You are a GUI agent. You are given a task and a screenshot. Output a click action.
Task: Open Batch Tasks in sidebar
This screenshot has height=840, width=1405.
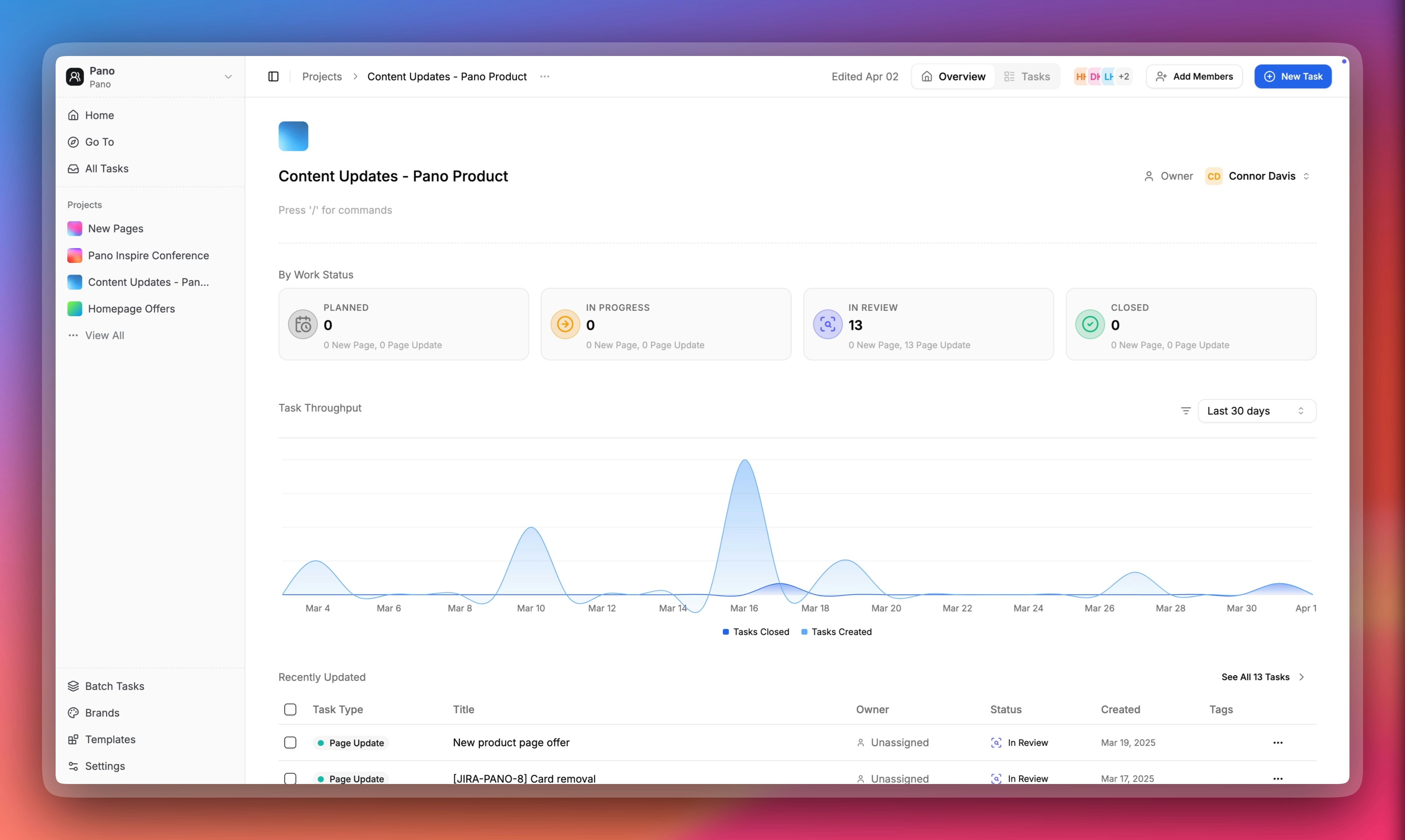coord(114,686)
